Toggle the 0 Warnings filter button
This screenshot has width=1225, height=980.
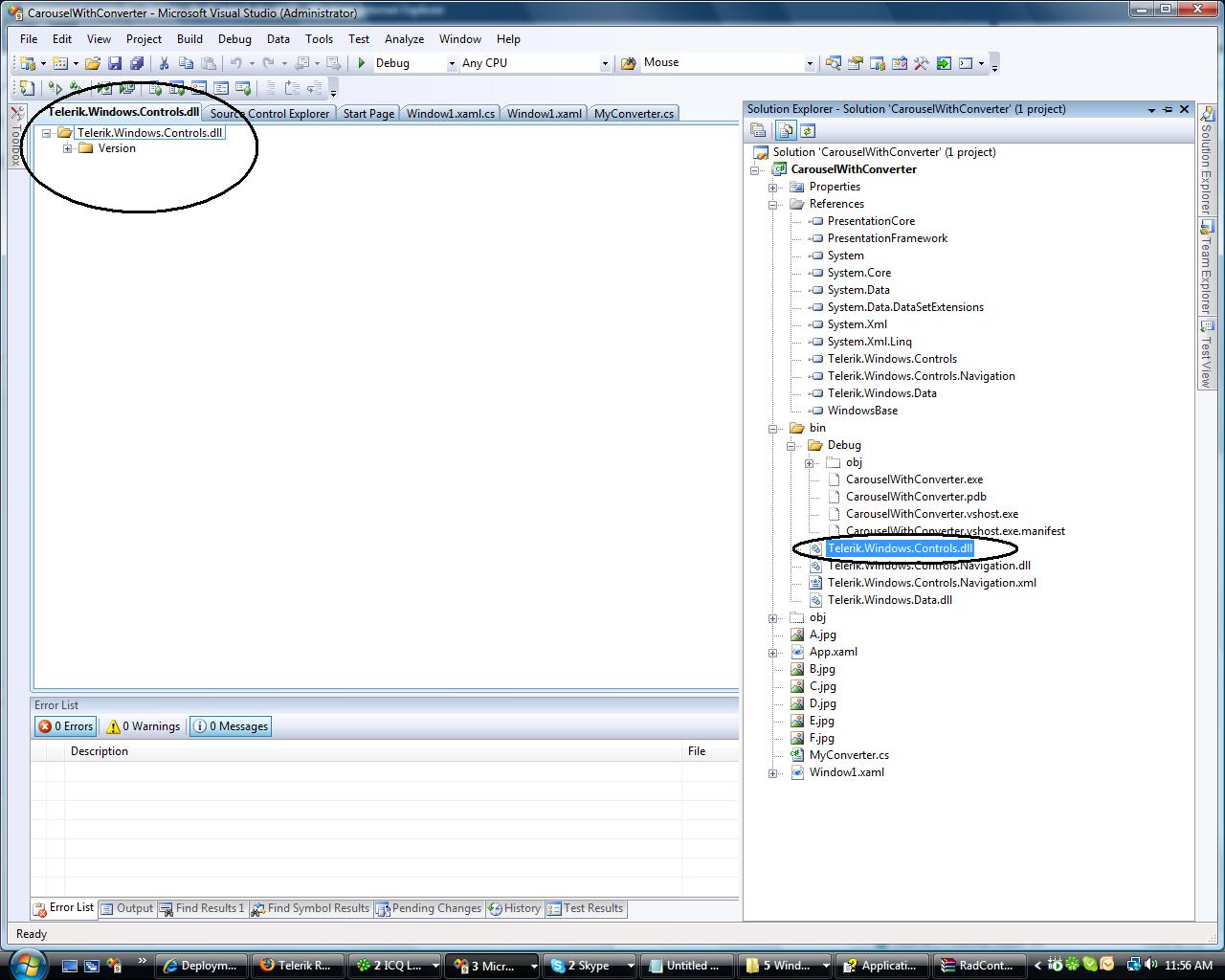[x=144, y=726]
